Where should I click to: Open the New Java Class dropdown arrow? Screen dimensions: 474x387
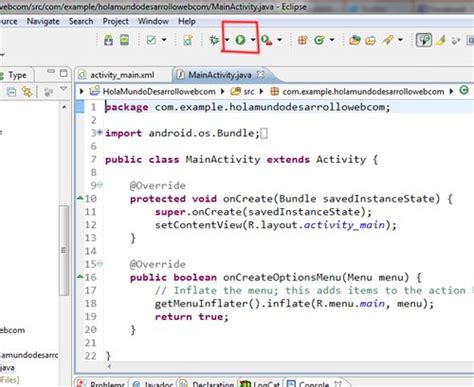[332, 40]
